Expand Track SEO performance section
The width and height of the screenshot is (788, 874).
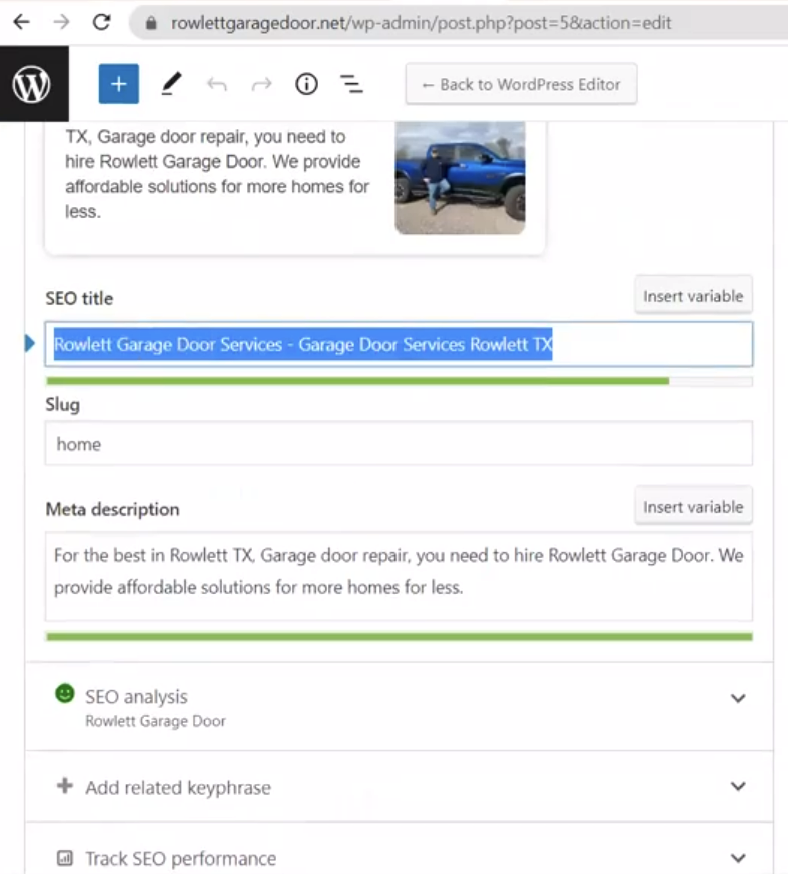pos(738,858)
